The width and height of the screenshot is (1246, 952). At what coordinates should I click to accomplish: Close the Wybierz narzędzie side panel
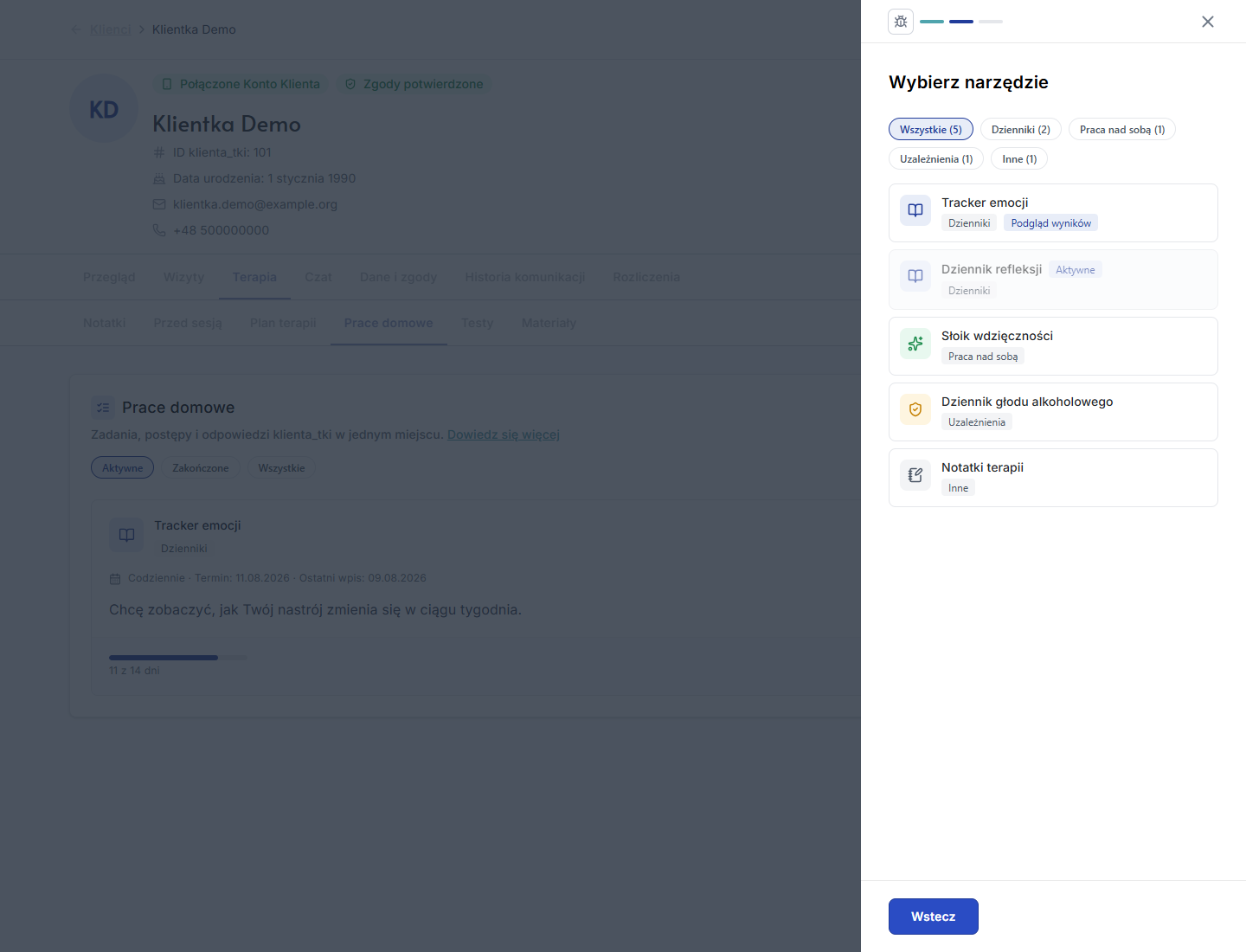click(1208, 22)
